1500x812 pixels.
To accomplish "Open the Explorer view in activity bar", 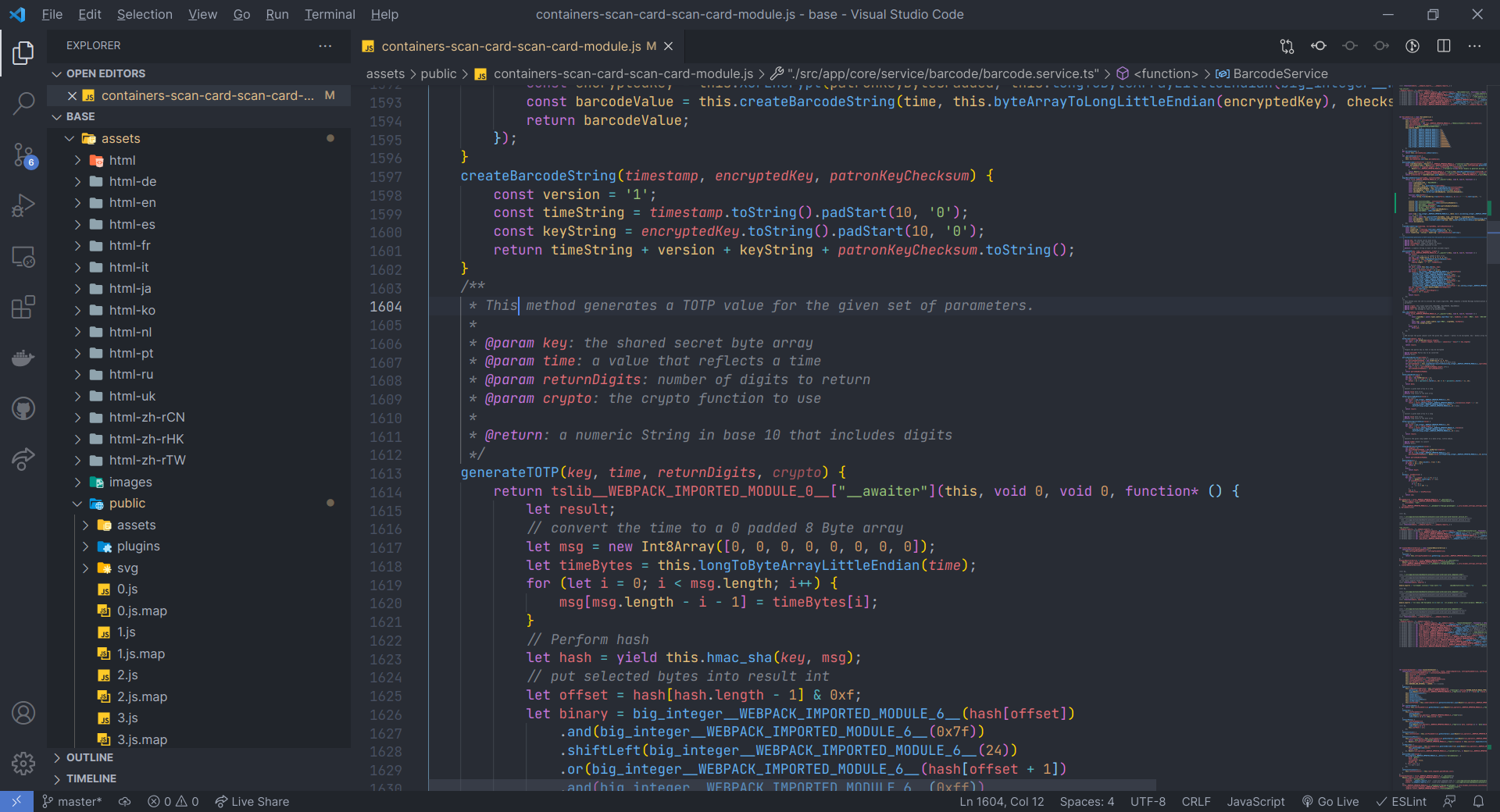I will coord(23,52).
